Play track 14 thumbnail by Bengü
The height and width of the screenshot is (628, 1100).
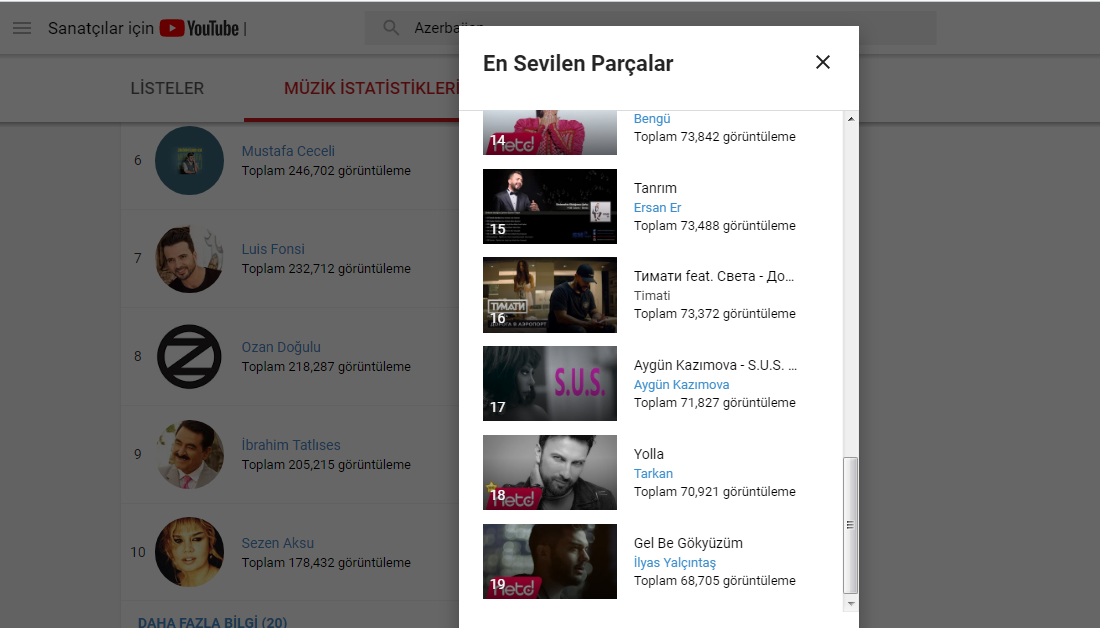[550, 133]
